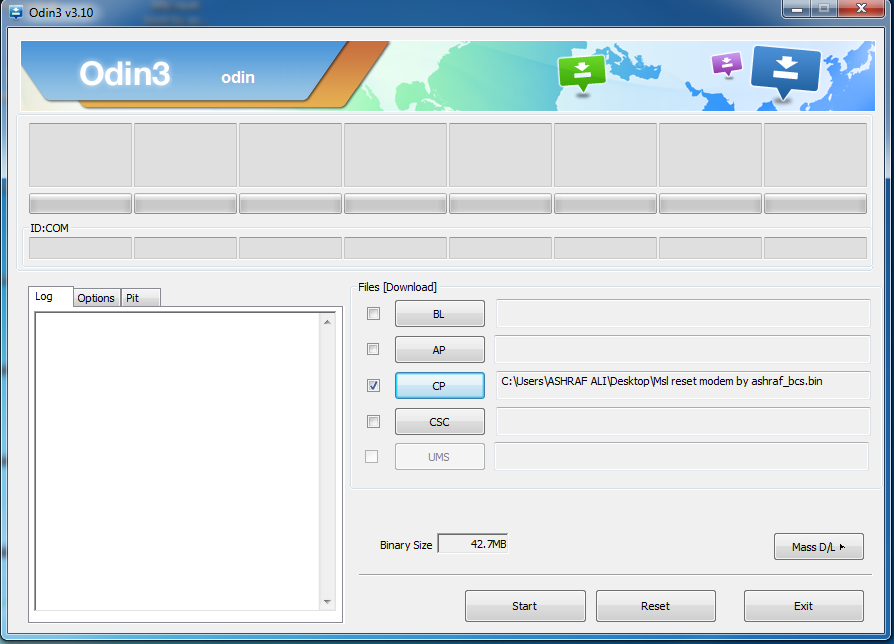Click the CP file path field
Viewport: 894px width, 644px height.
683,385
